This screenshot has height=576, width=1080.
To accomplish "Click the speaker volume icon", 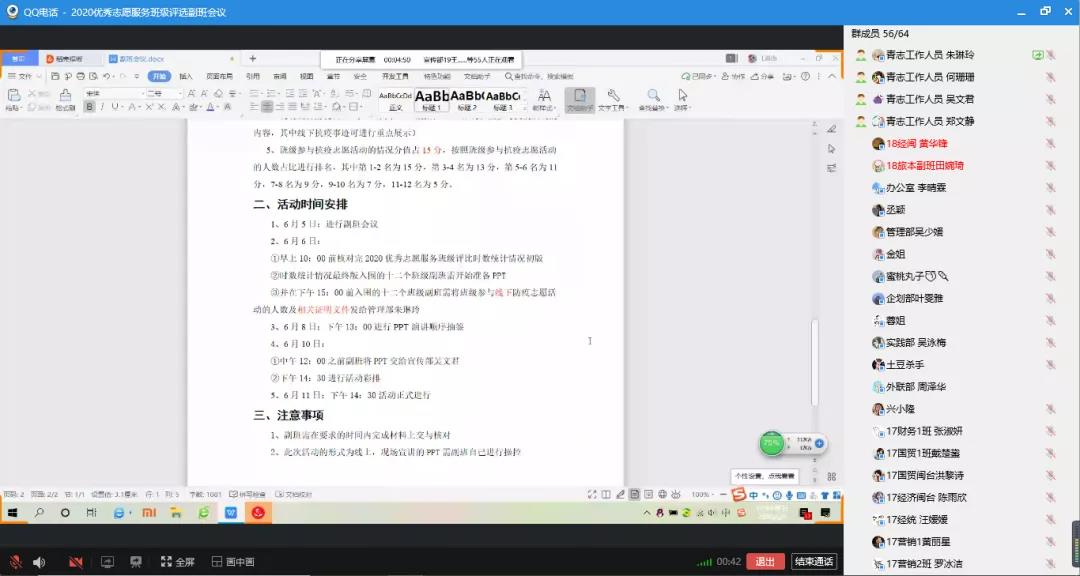I will coord(38,562).
